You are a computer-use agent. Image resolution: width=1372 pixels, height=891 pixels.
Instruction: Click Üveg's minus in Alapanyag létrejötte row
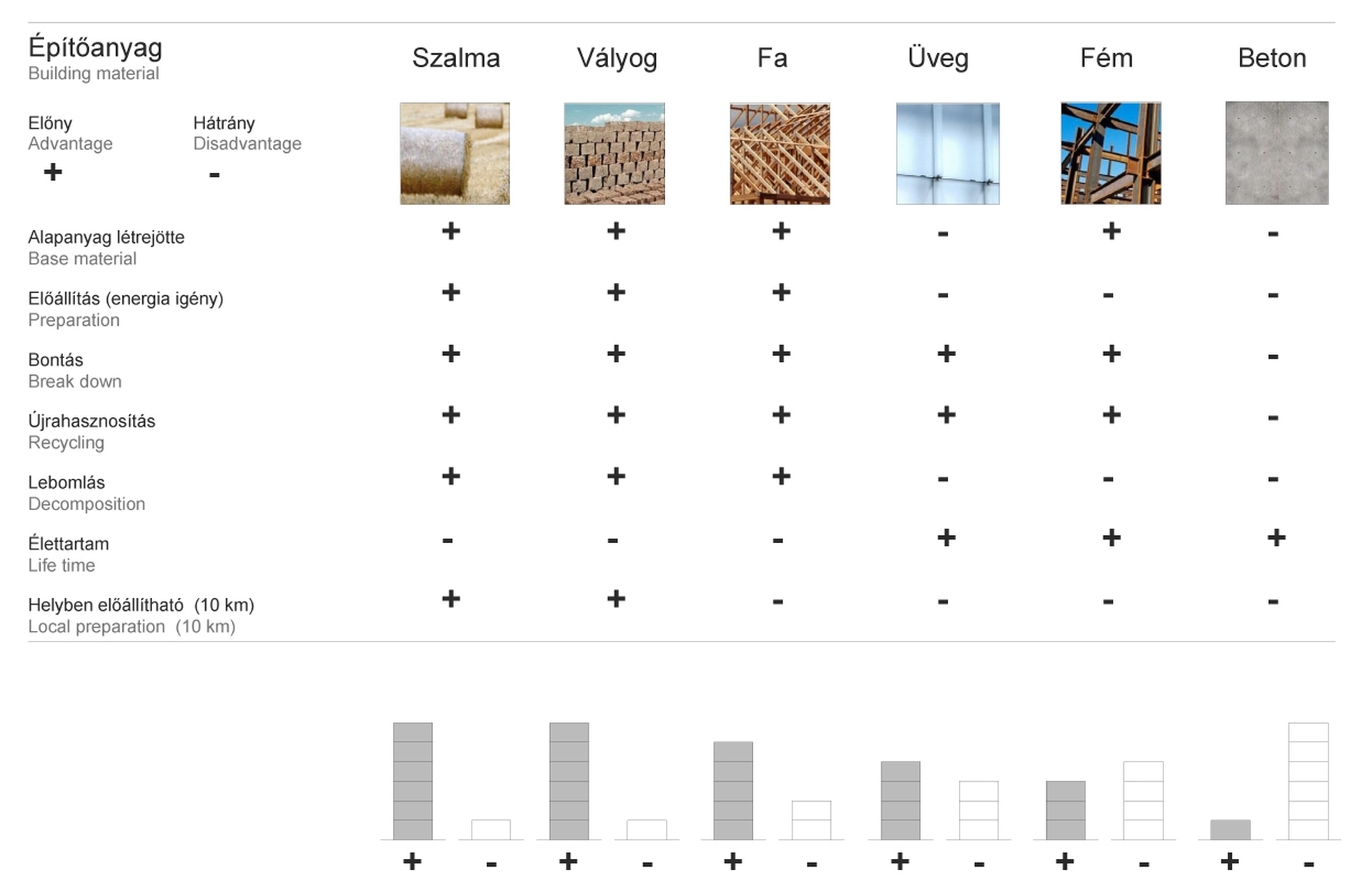(943, 234)
